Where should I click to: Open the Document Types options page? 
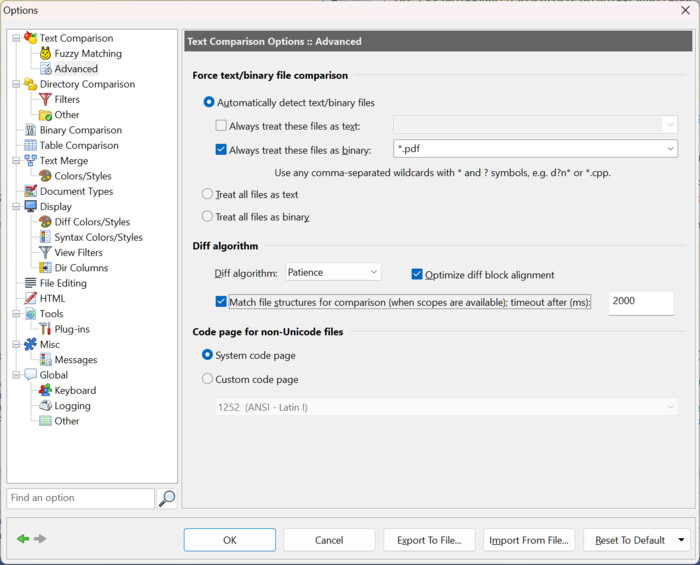76,191
